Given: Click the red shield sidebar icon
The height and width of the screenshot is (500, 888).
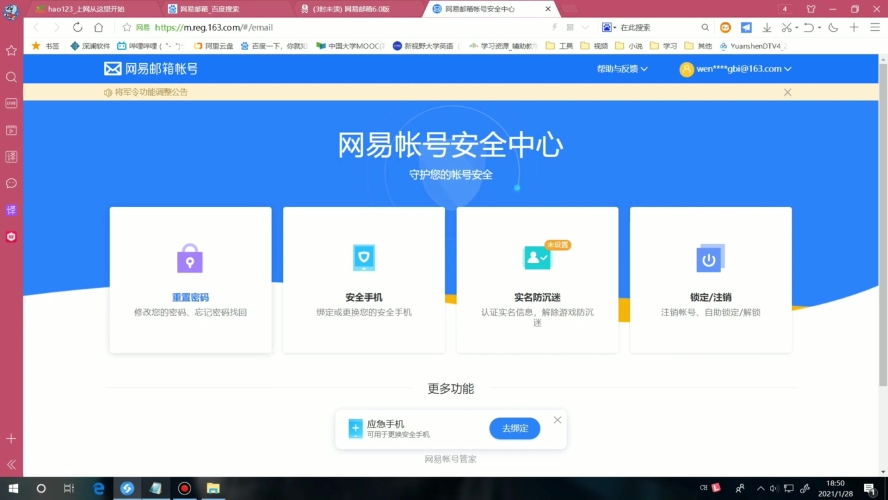Looking at the screenshot, I should pyautogui.click(x=11, y=237).
